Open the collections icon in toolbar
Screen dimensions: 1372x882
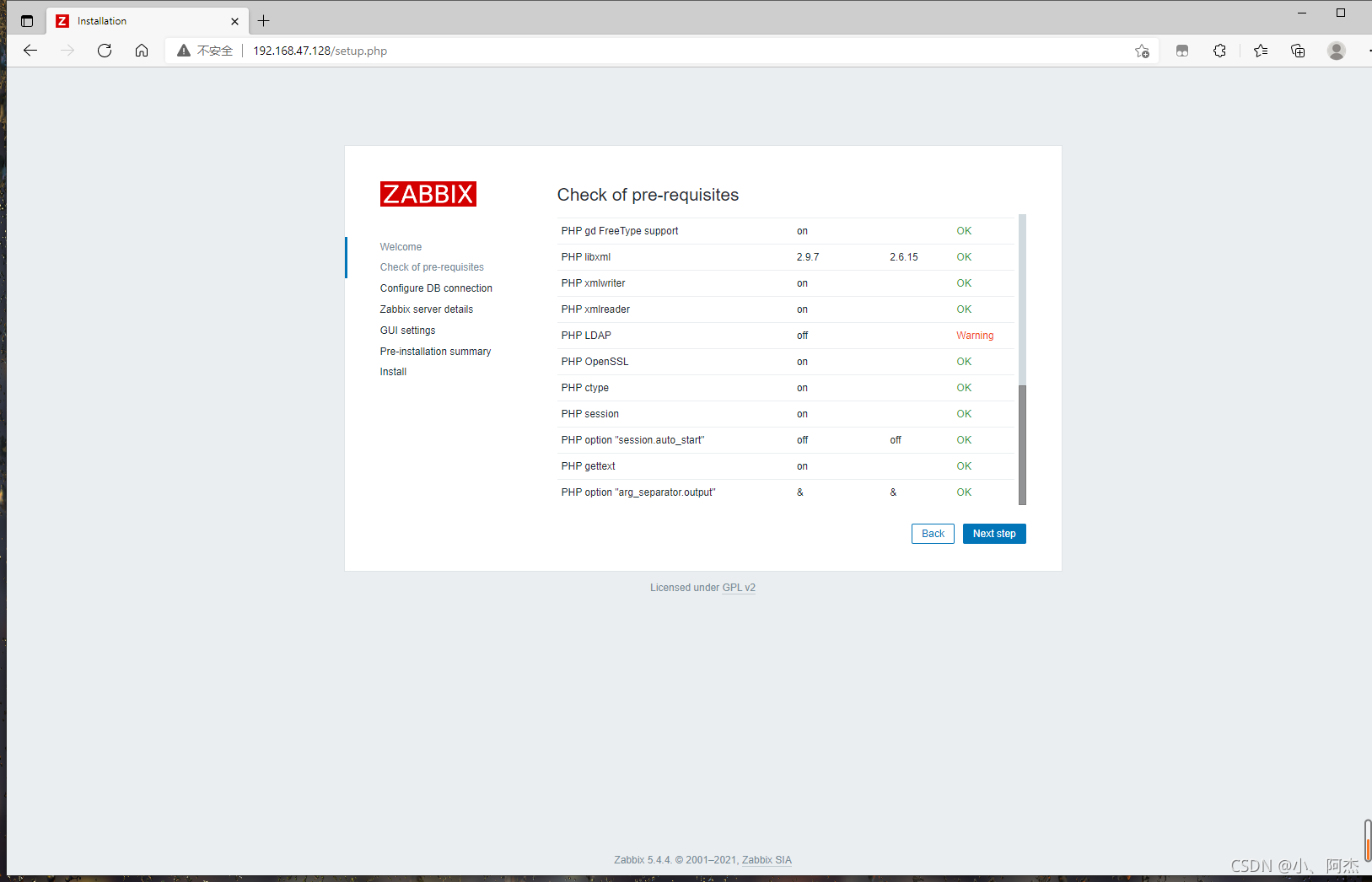[x=1298, y=51]
